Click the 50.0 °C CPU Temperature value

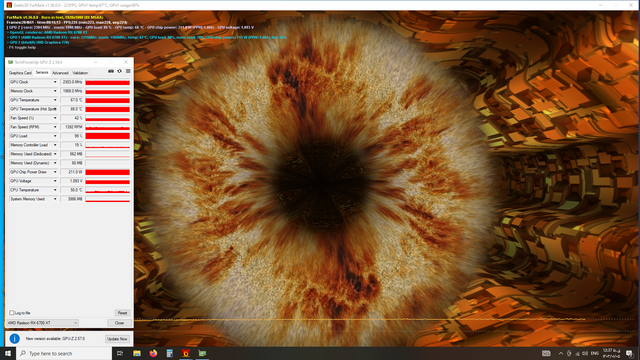point(72,190)
